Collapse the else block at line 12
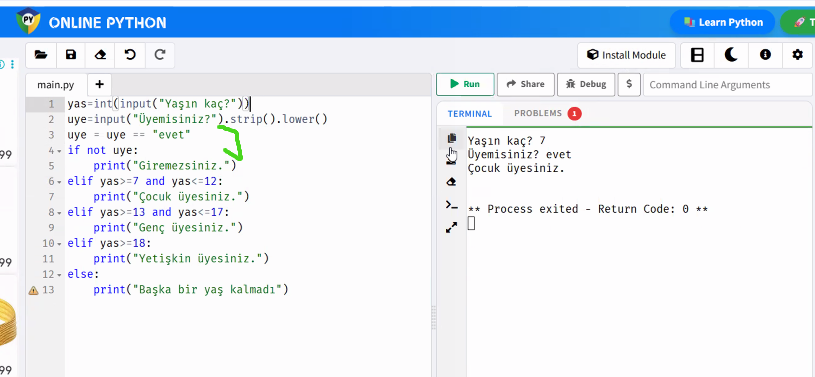 coord(59,275)
